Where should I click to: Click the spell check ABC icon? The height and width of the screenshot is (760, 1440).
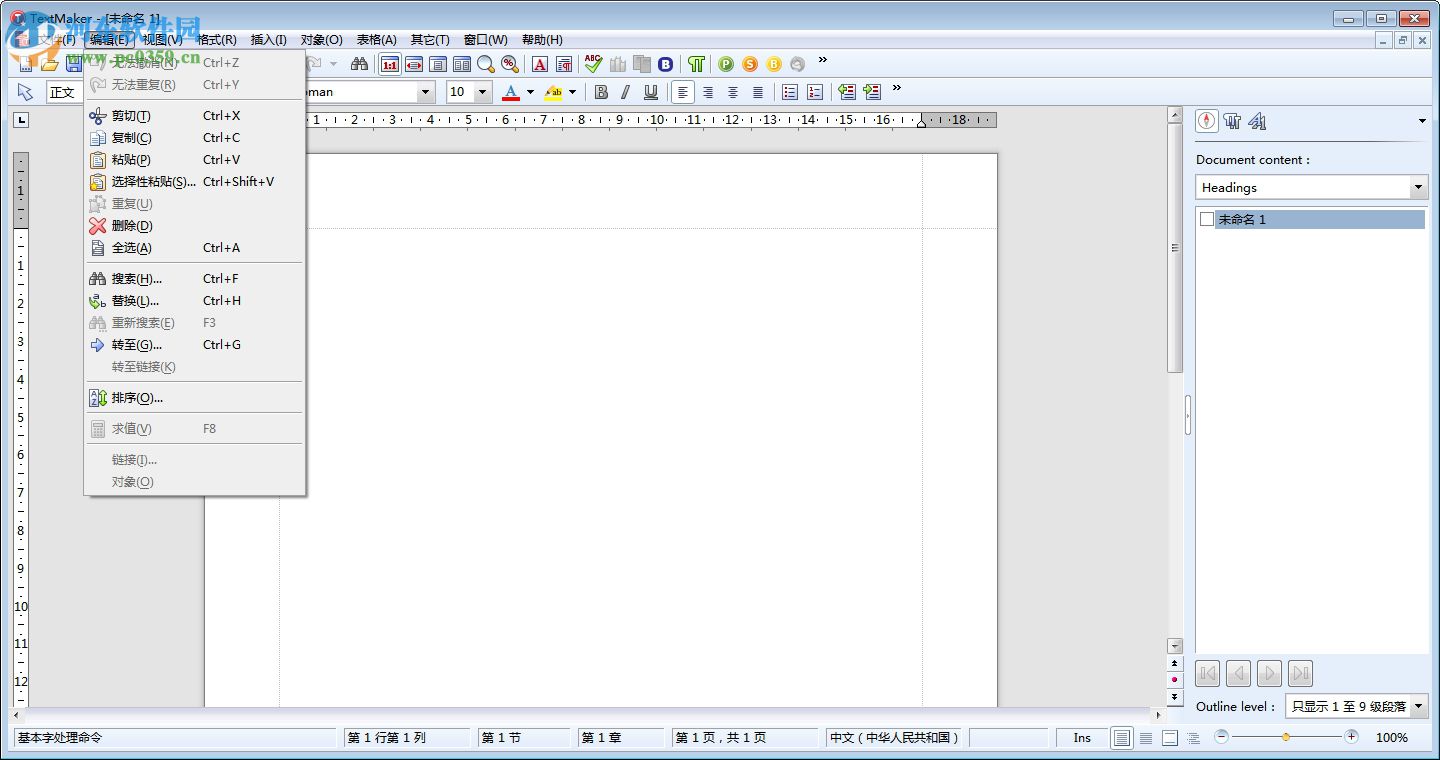click(x=593, y=64)
